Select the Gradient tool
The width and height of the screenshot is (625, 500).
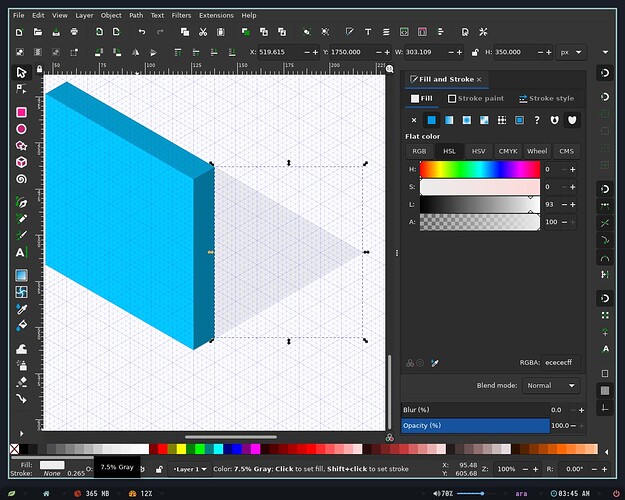[22, 276]
